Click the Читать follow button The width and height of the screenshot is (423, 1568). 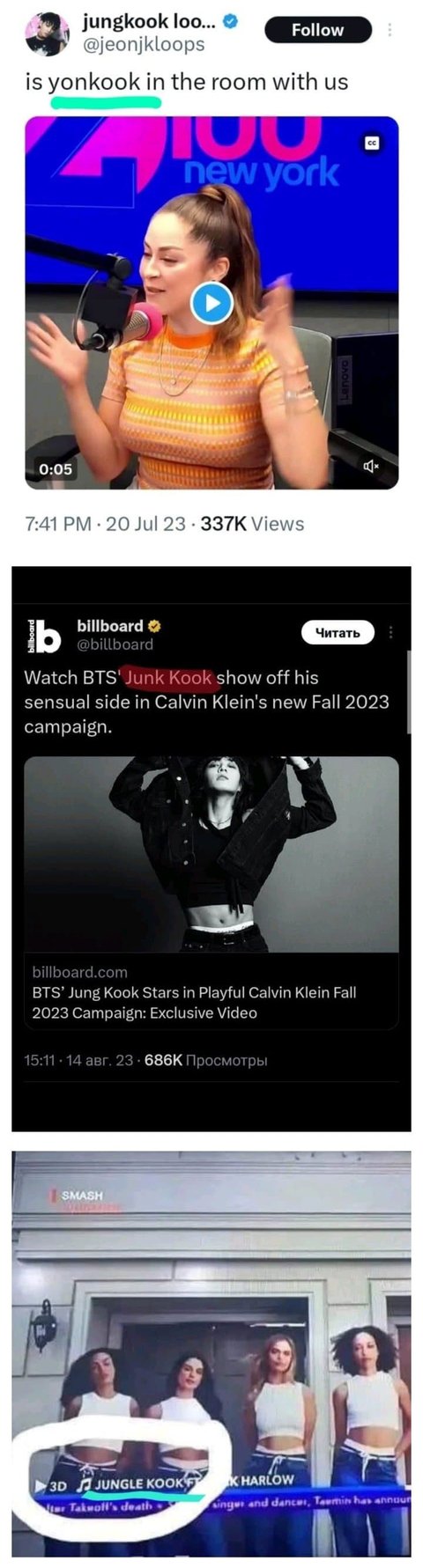point(338,632)
